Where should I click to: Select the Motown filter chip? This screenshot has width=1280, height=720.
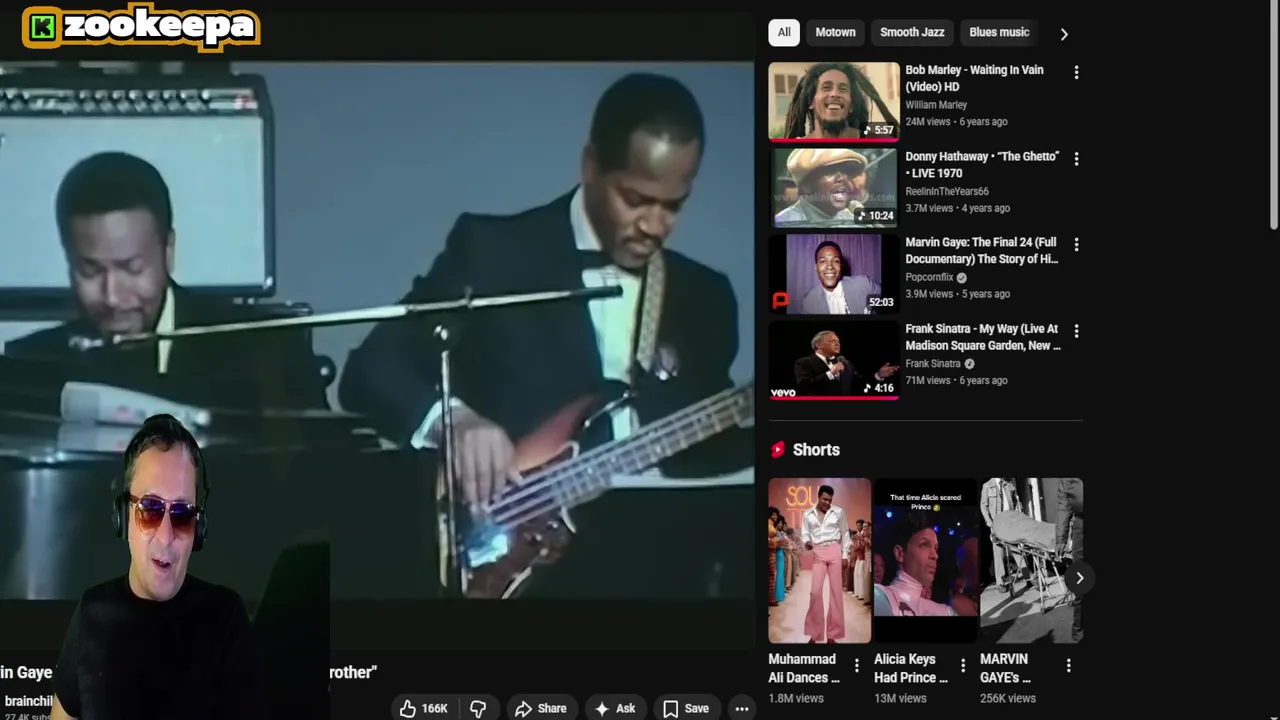point(835,32)
